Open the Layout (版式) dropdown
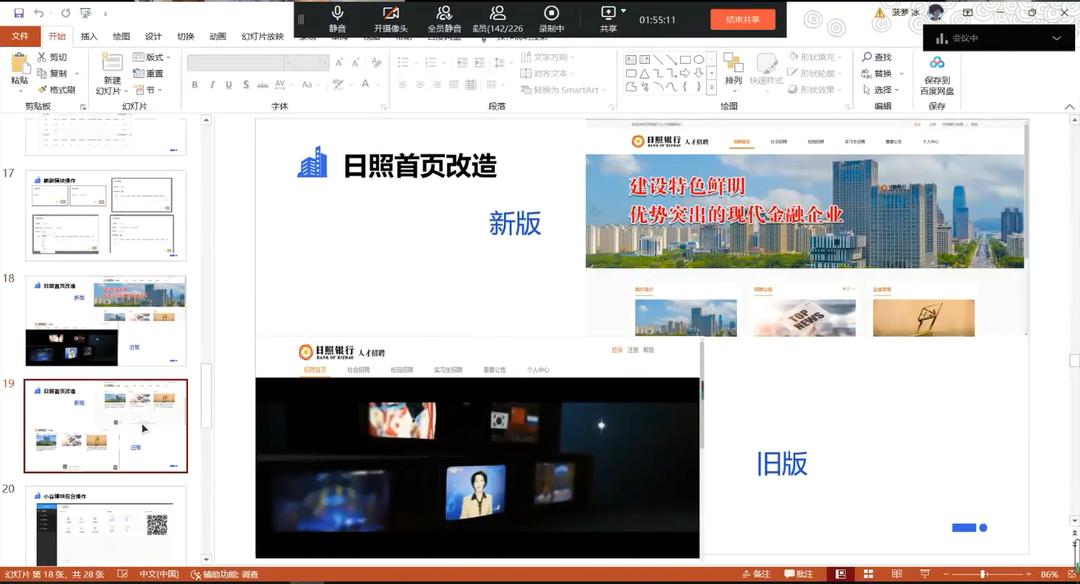The height and width of the screenshot is (584, 1080). (152, 57)
